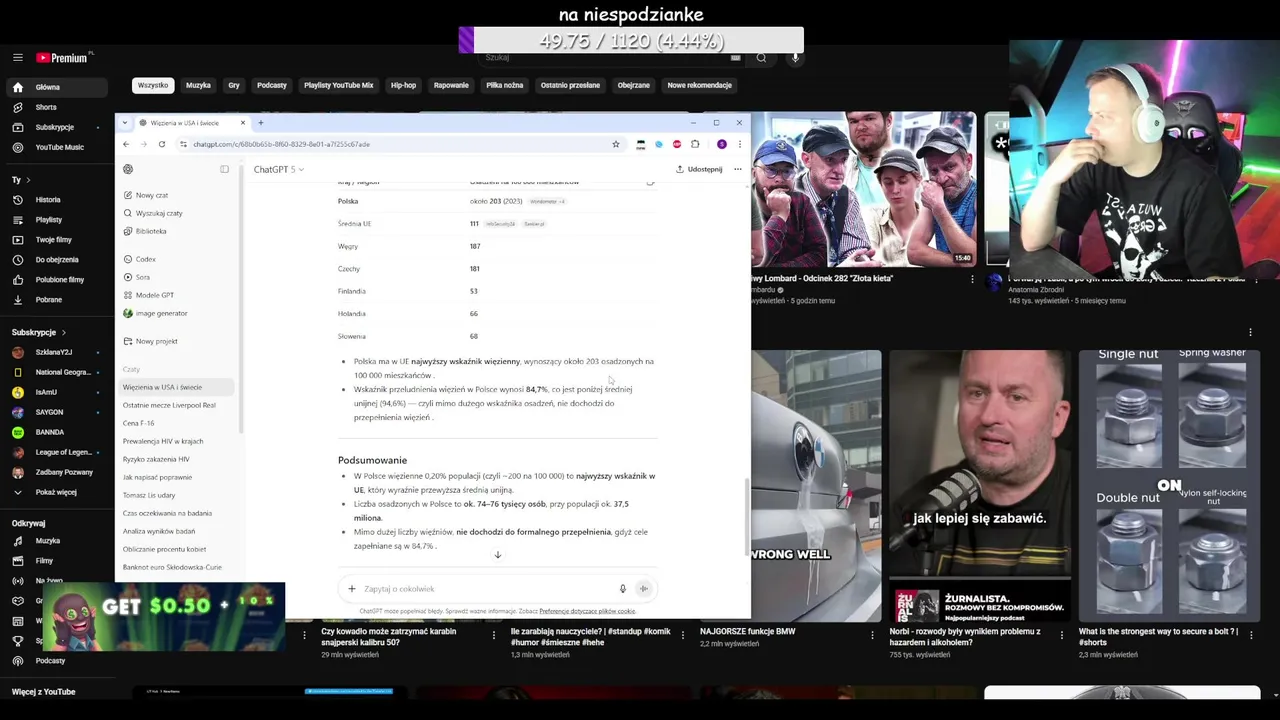Click the YouTube Szukaj search field
This screenshot has width=1280, height=720.
605,58
